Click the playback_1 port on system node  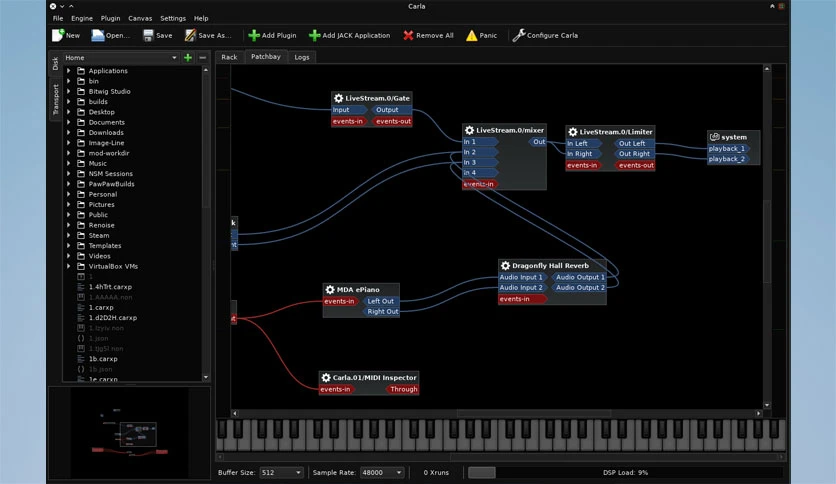click(728, 149)
